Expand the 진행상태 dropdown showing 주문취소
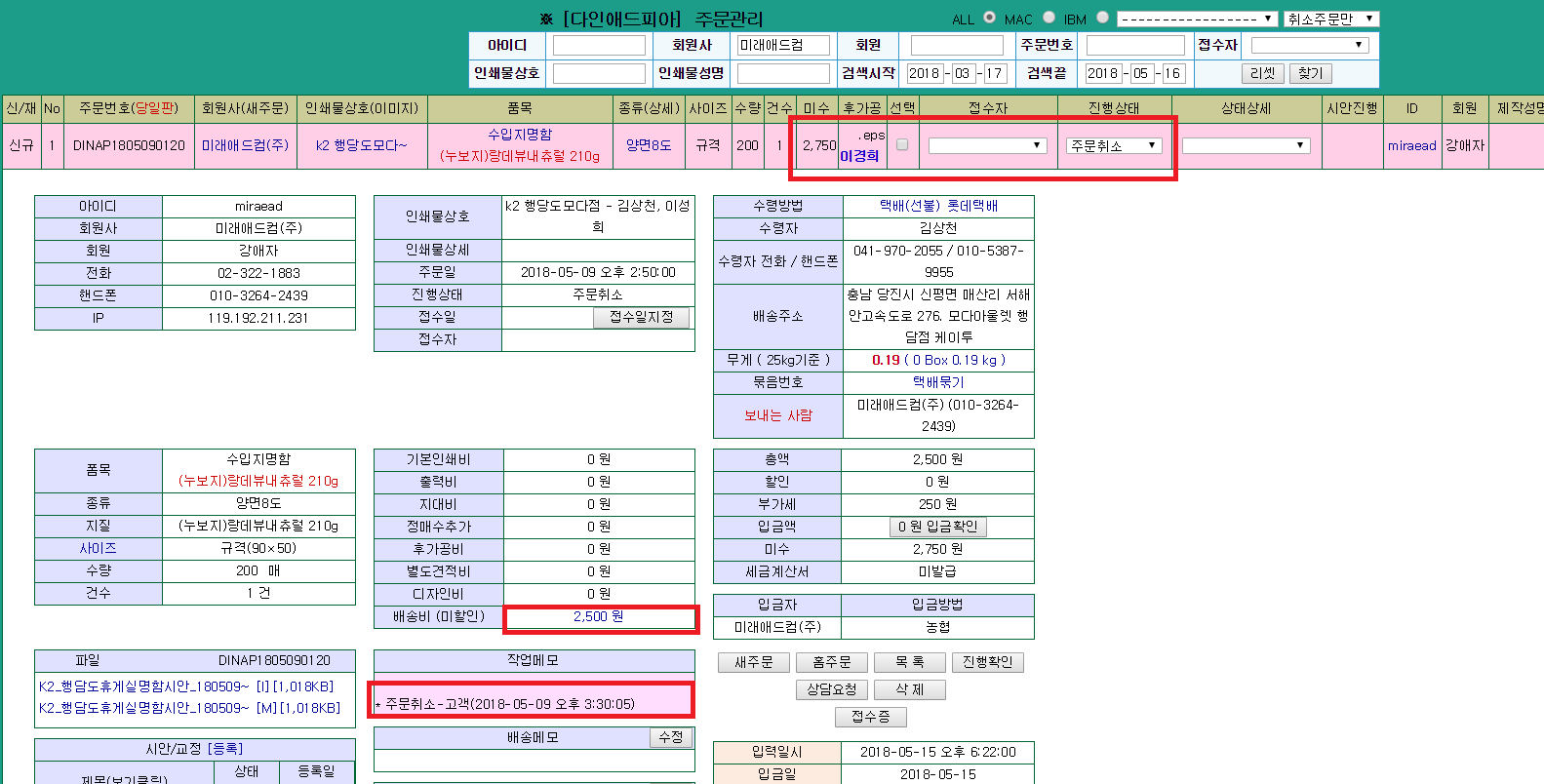 1113,145
